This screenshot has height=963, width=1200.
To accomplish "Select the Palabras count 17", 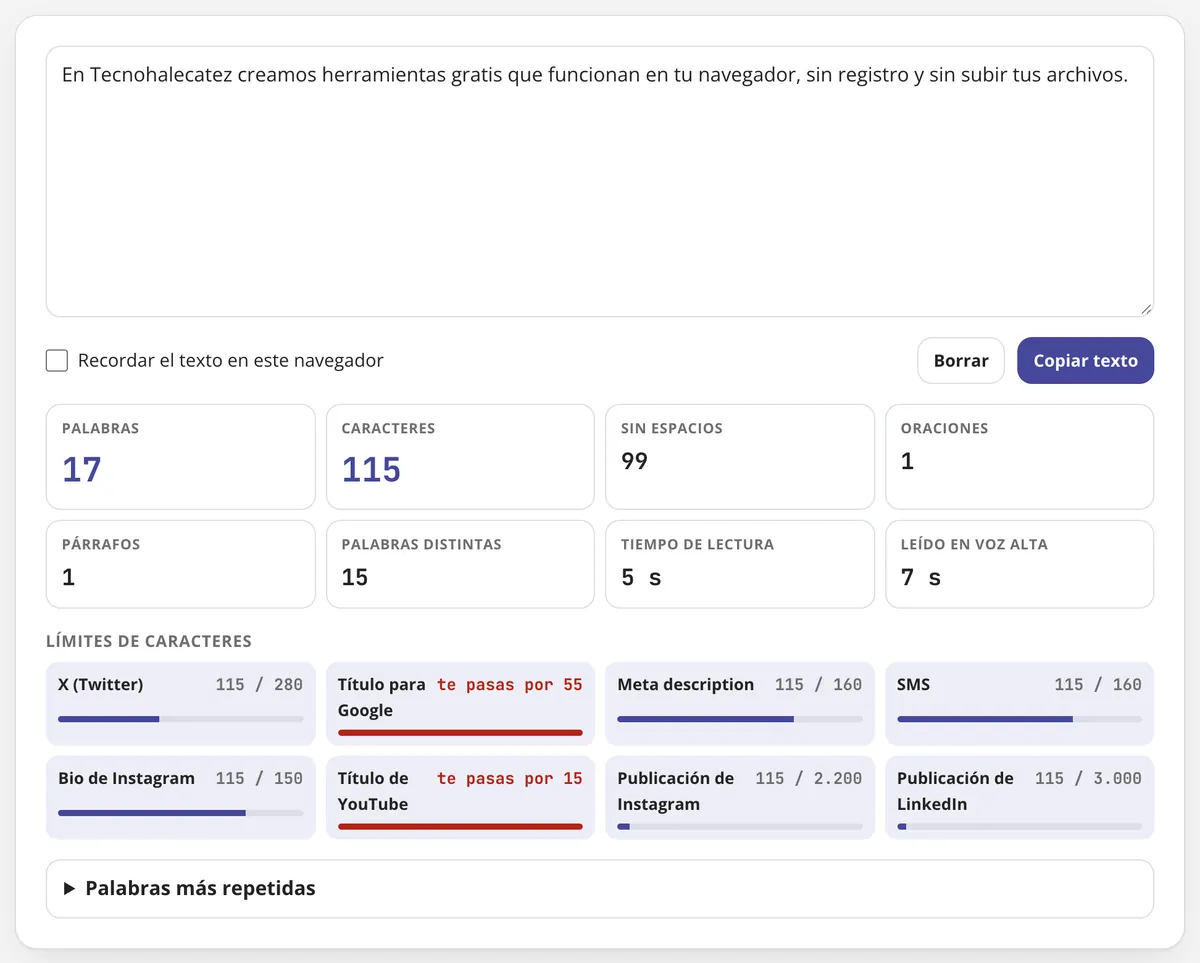I will [82, 469].
